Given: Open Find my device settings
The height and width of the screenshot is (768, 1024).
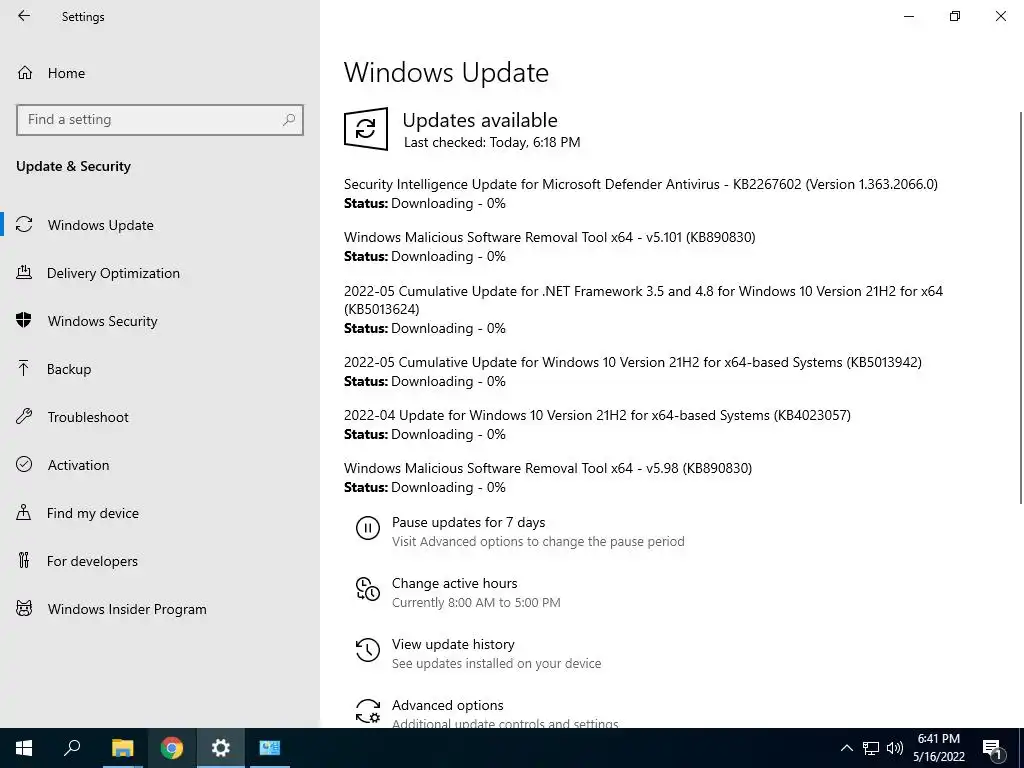Looking at the screenshot, I should click(92, 513).
